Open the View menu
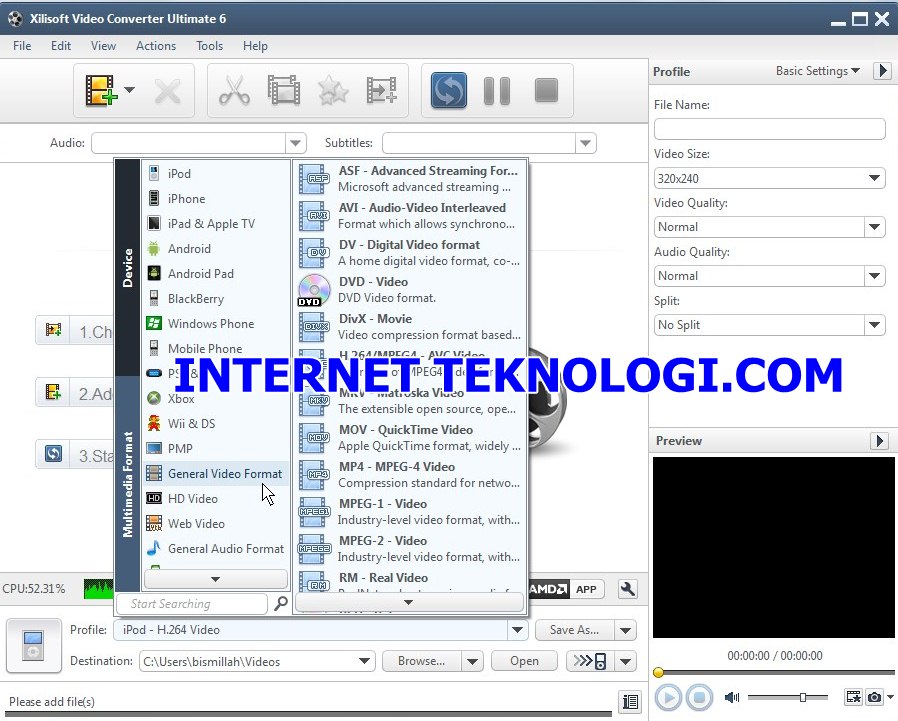Screen dimensions: 898x721 point(103,46)
